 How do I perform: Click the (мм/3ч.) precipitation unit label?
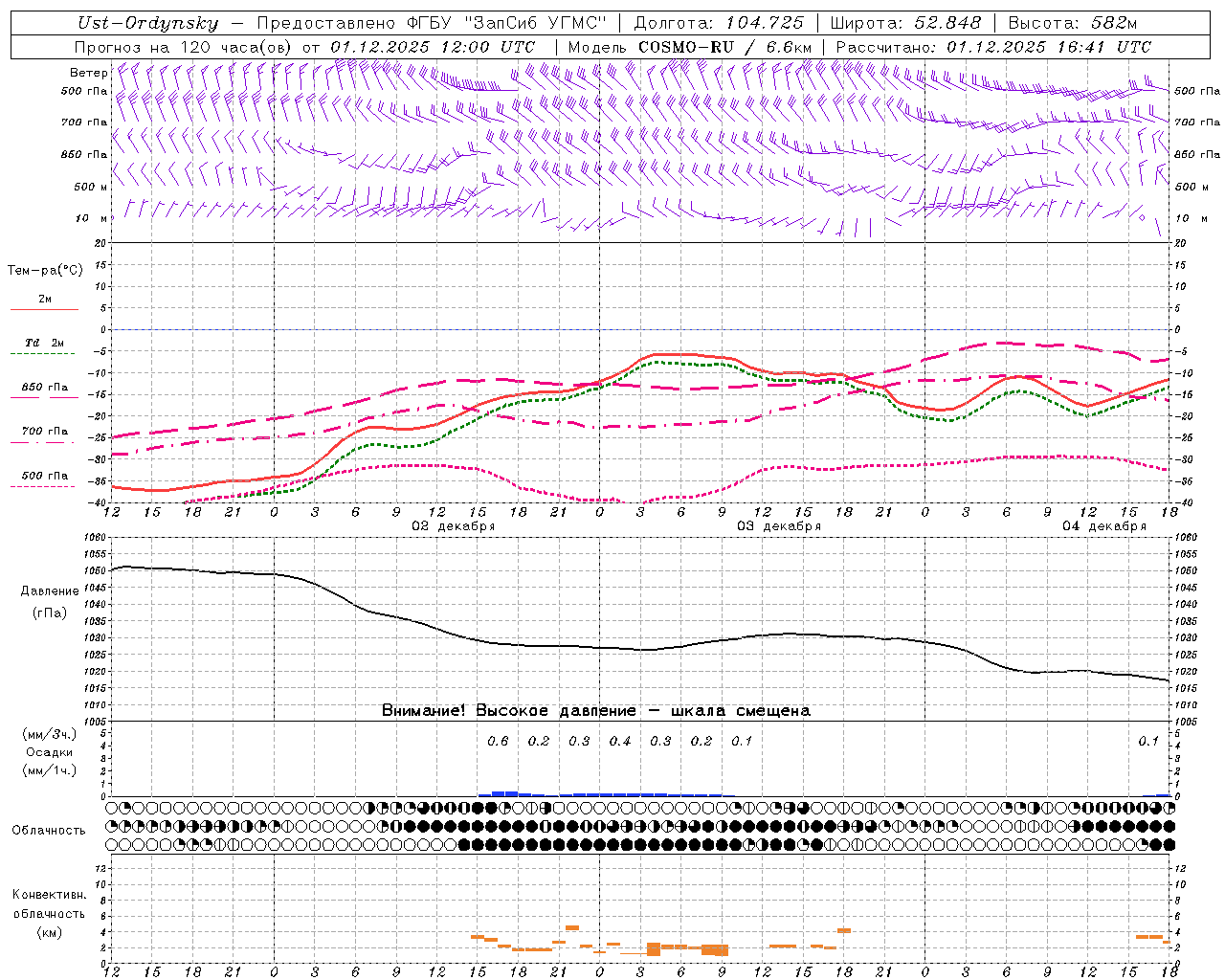click(x=49, y=735)
